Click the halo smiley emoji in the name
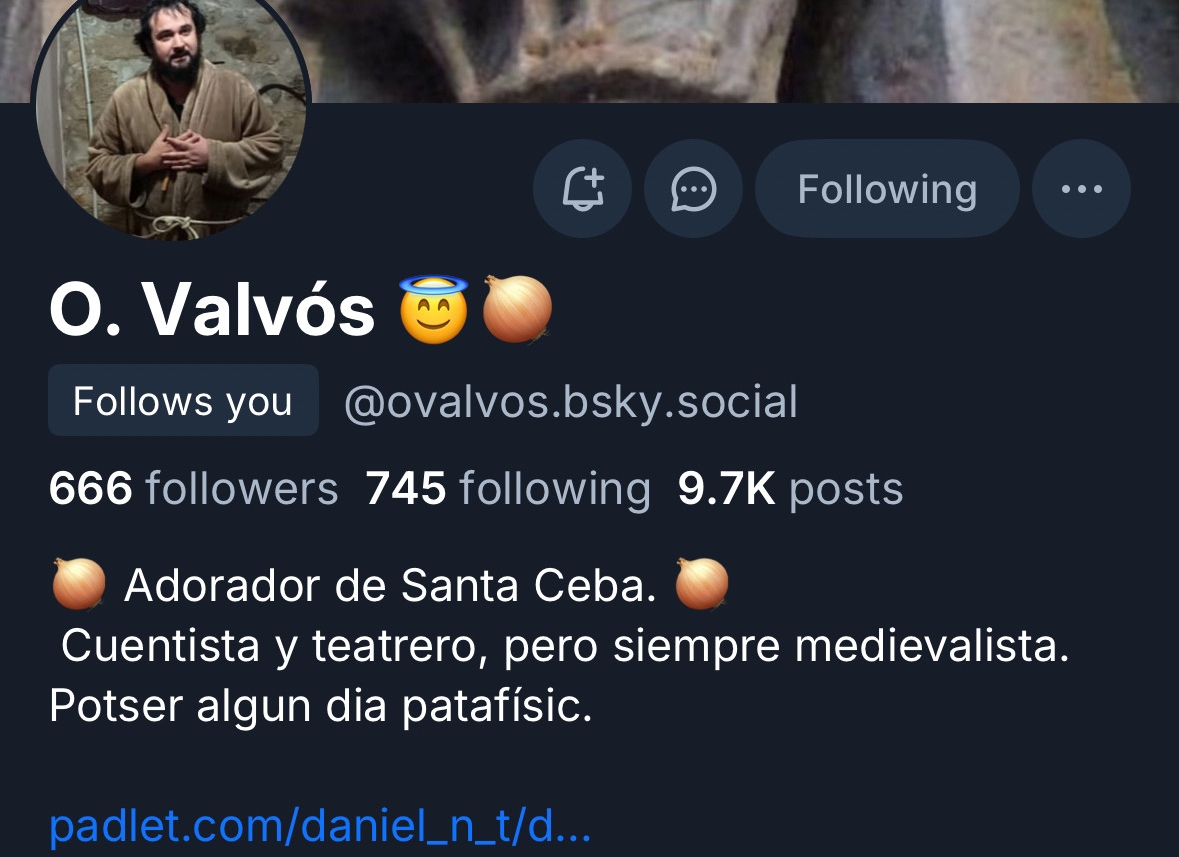This screenshot has height=857, width=1179. [x=434, y=309]
